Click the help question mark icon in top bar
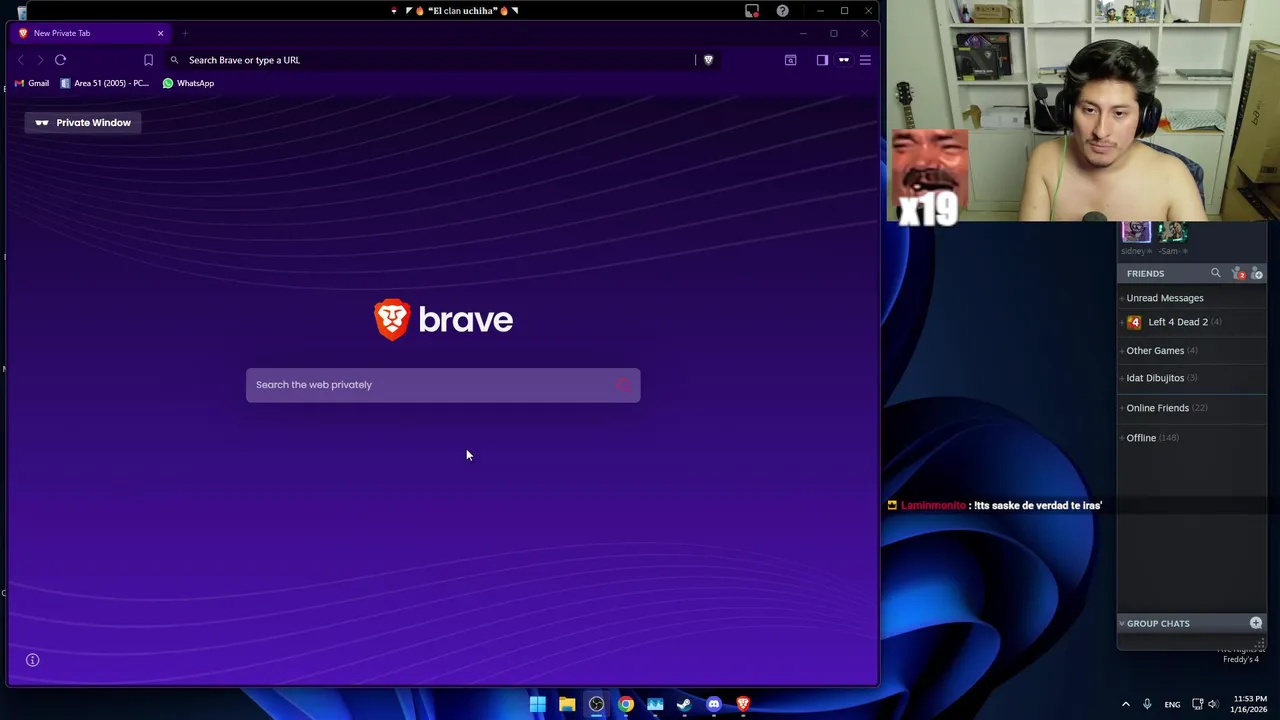Image resolution: width=1280 pixels, height=720 pixels. tap(782, 11)
